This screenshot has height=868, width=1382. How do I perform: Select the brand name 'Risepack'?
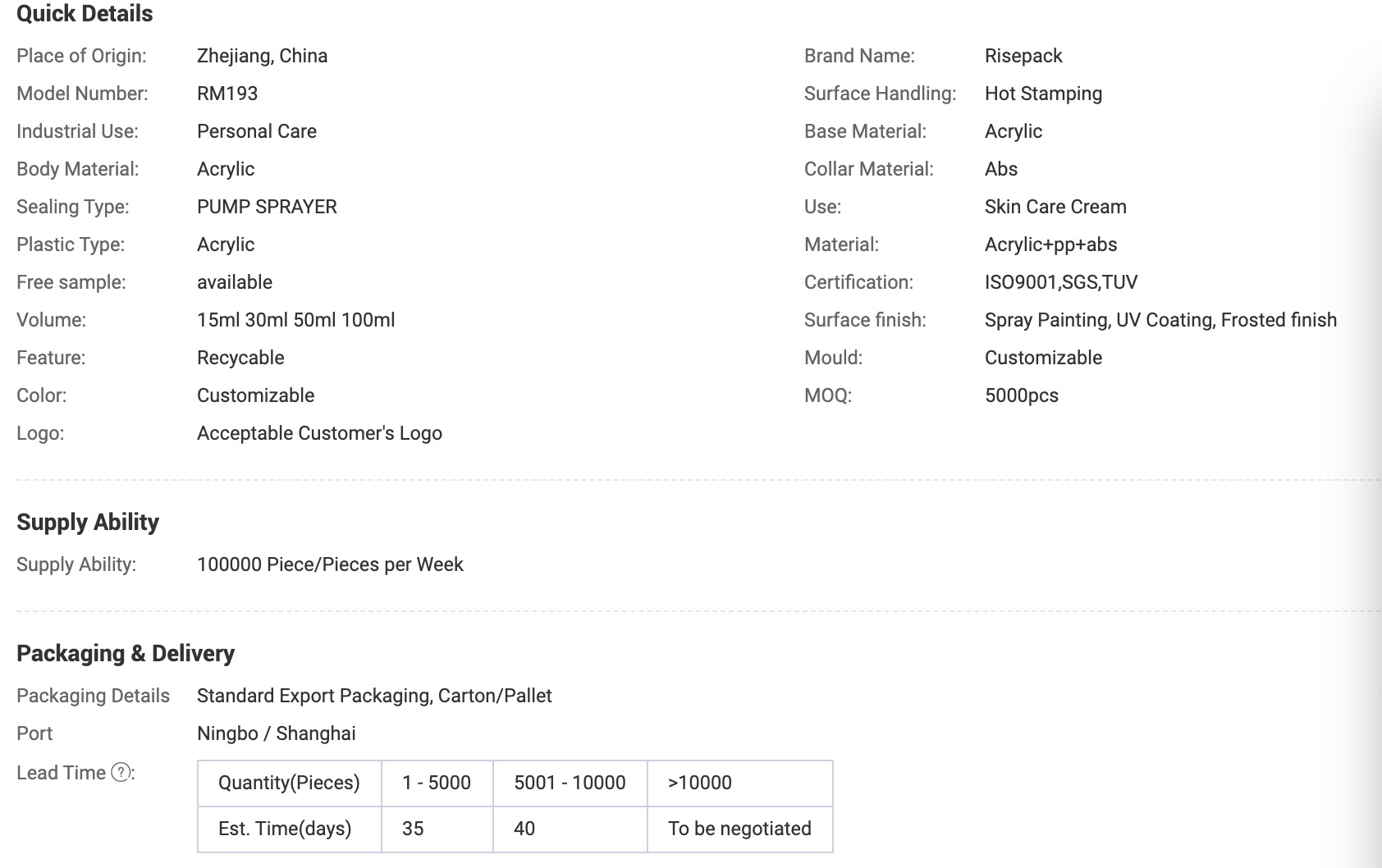click(x=1023, y=56)
